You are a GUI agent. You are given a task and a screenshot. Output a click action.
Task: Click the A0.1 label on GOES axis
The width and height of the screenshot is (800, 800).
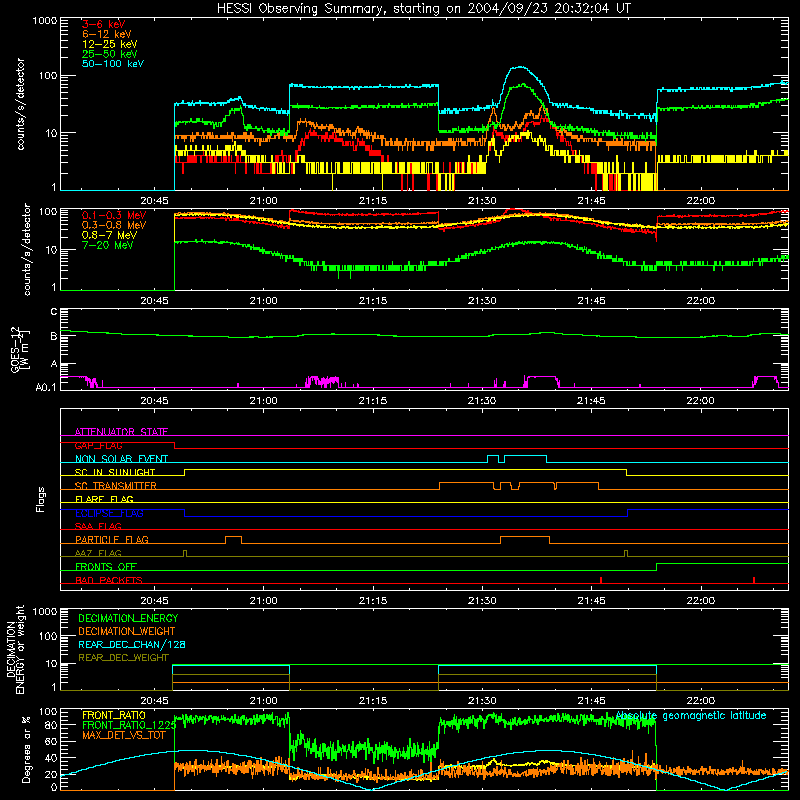(46, 388)
